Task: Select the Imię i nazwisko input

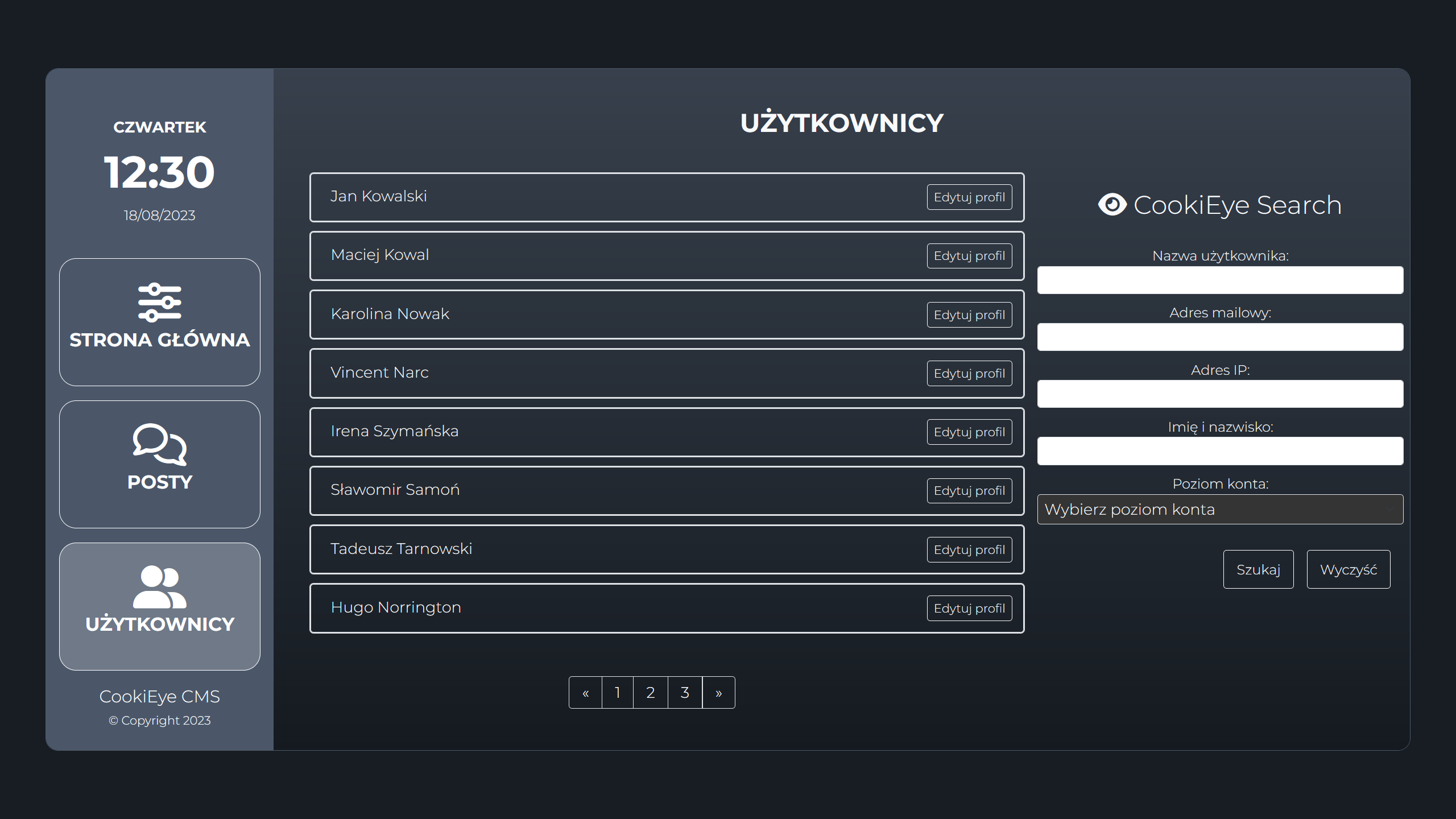Action: click(x=1220, y=451)
